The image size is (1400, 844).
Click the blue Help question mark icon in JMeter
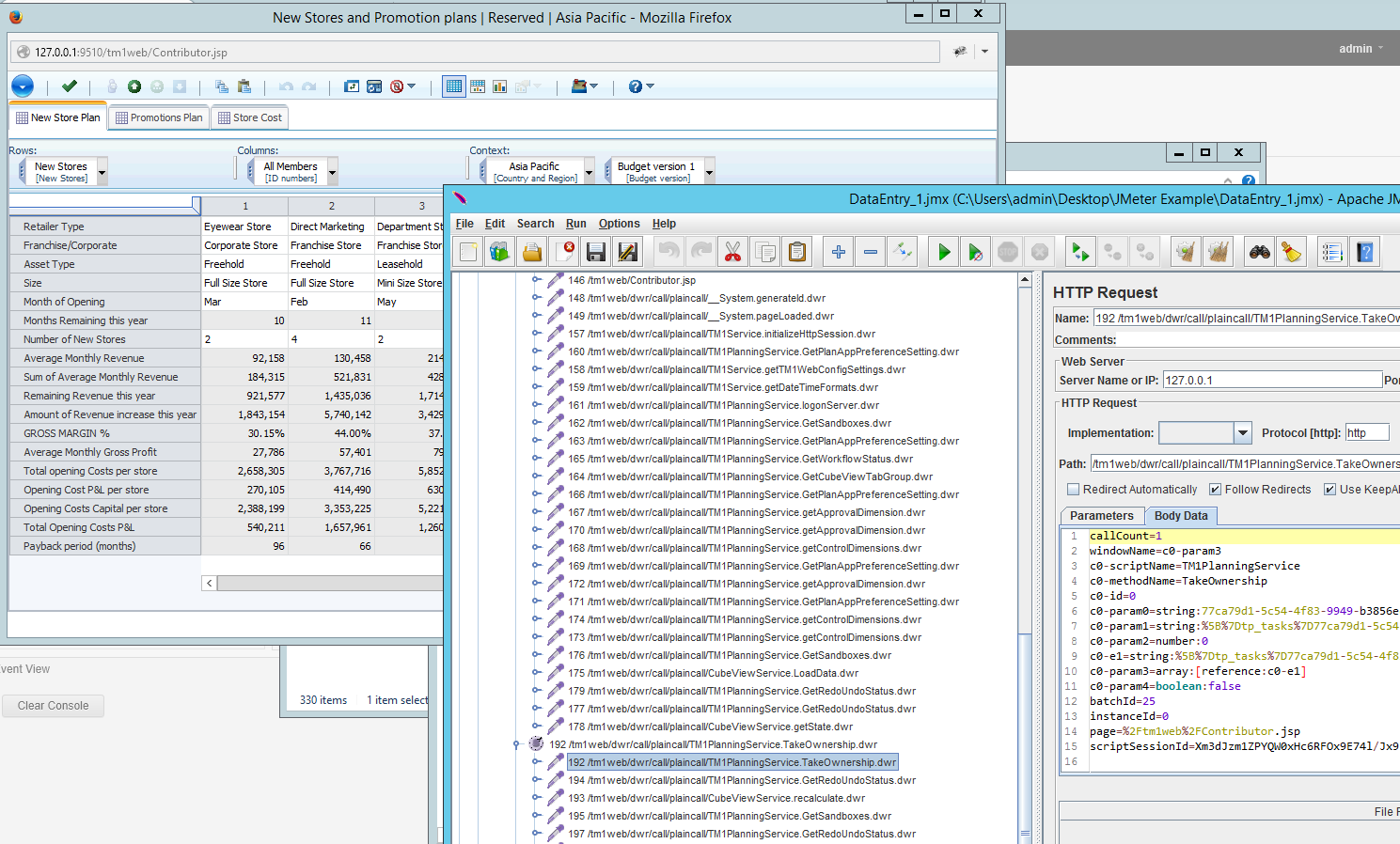(x=1365, y=252)
